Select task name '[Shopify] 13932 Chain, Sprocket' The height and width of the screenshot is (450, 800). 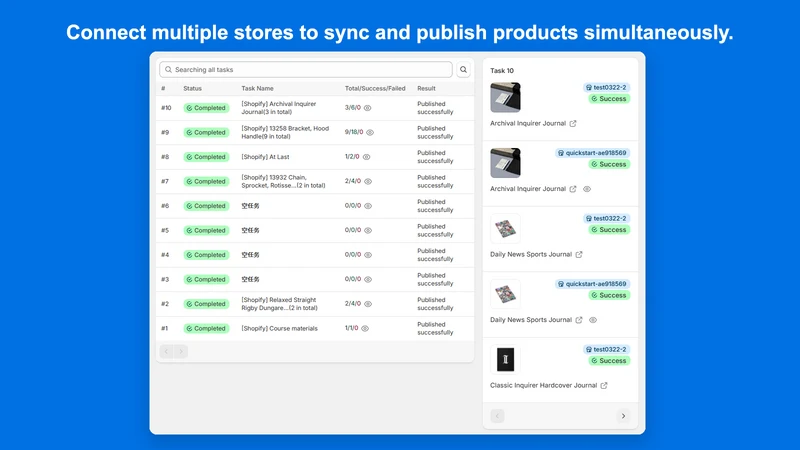click(x=283, y=181)
